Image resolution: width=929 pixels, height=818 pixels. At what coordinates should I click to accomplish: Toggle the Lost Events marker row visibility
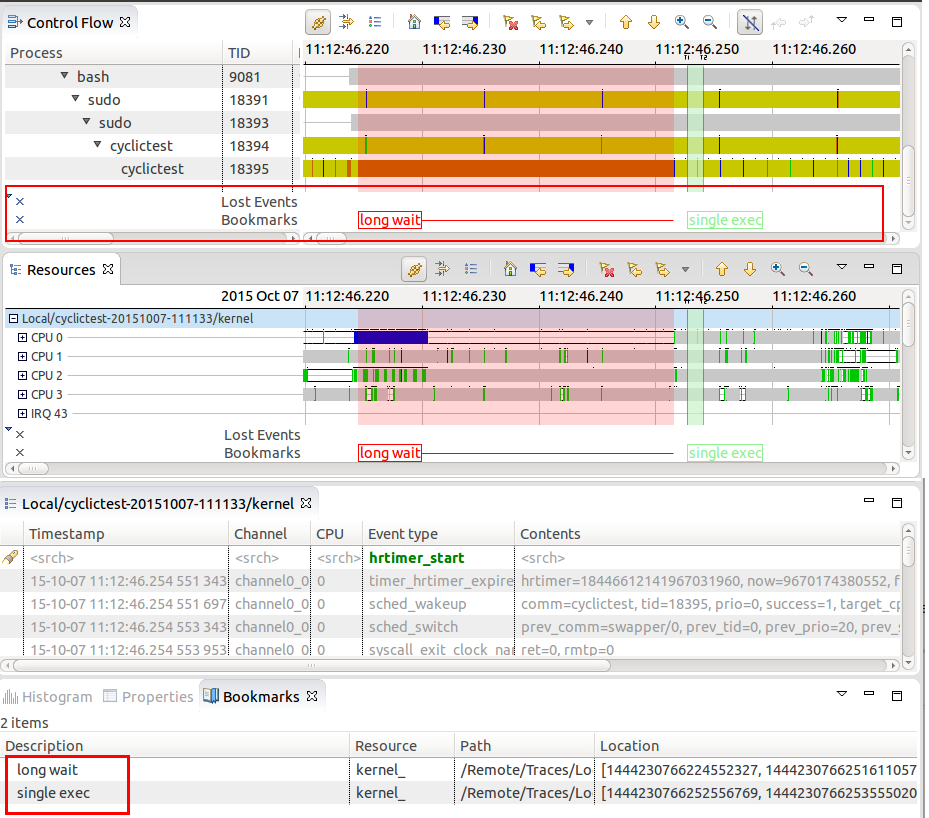coord(19,201)
